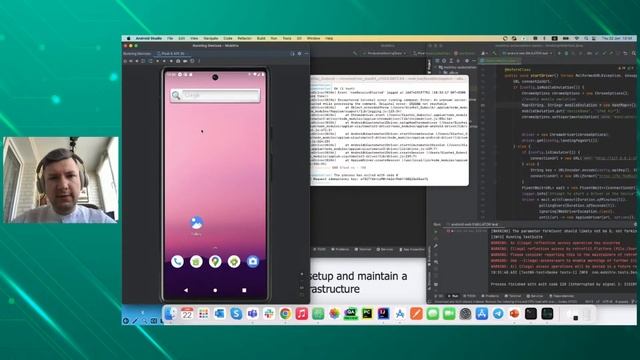Viewport: 640px width, 360px height.
Task: Open PyCharm from the dock
Action: pos(367,313)
